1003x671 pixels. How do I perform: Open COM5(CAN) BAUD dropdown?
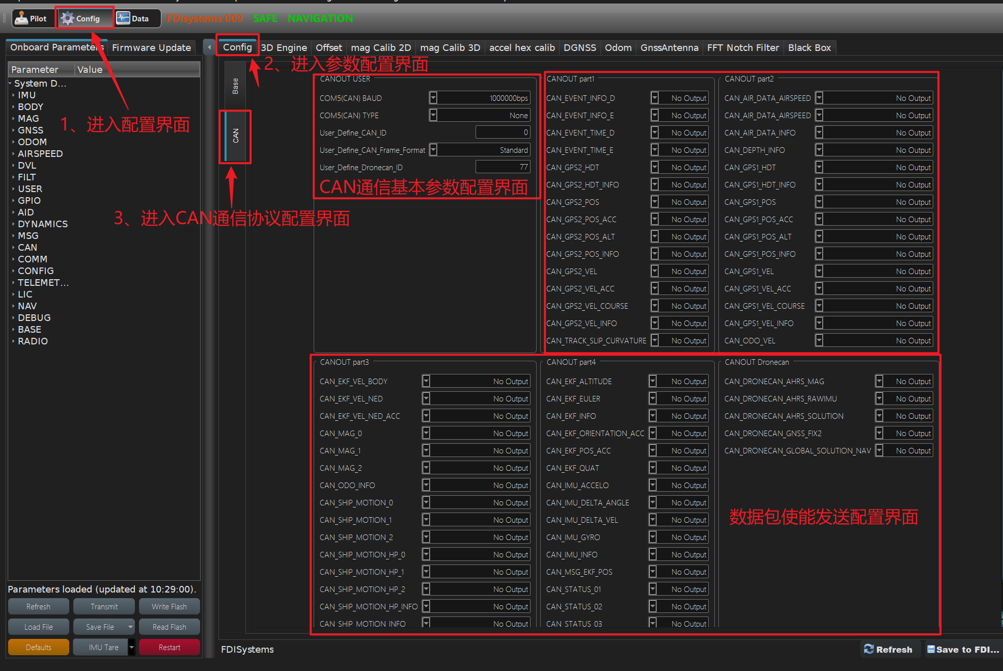point(433,98)
